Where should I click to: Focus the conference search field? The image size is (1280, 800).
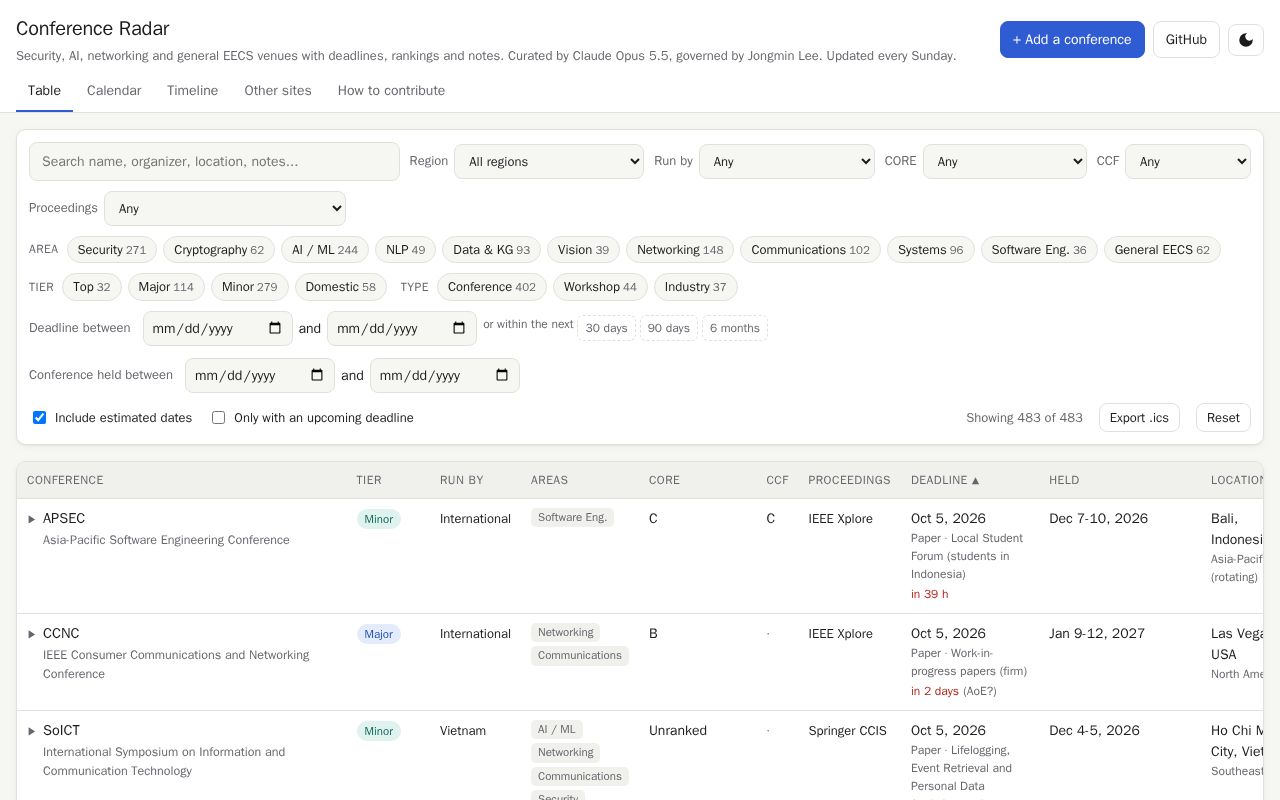tap(214, 161)
